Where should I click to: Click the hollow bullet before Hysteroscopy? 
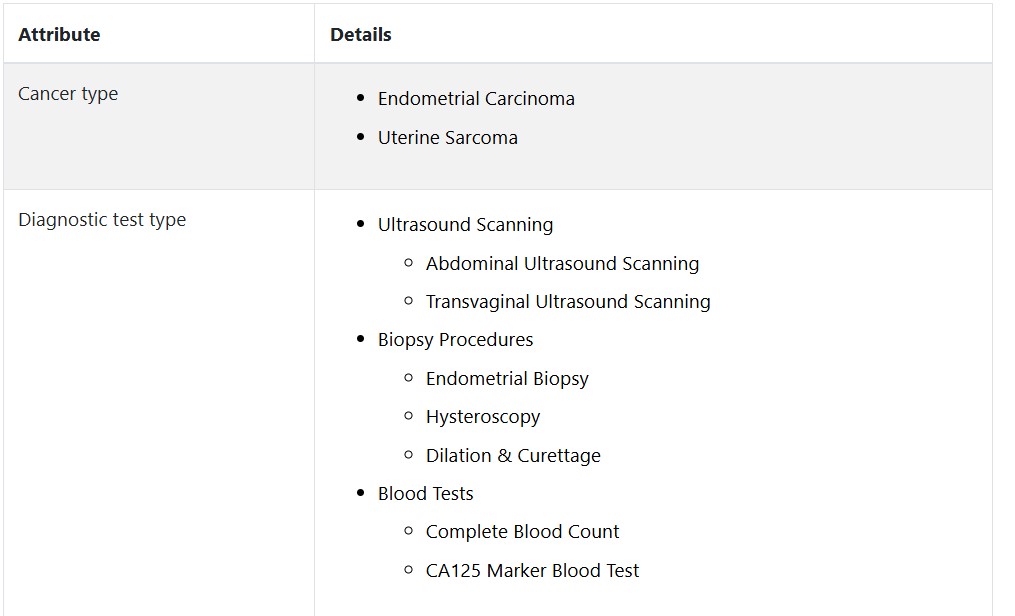coord(408,416)
